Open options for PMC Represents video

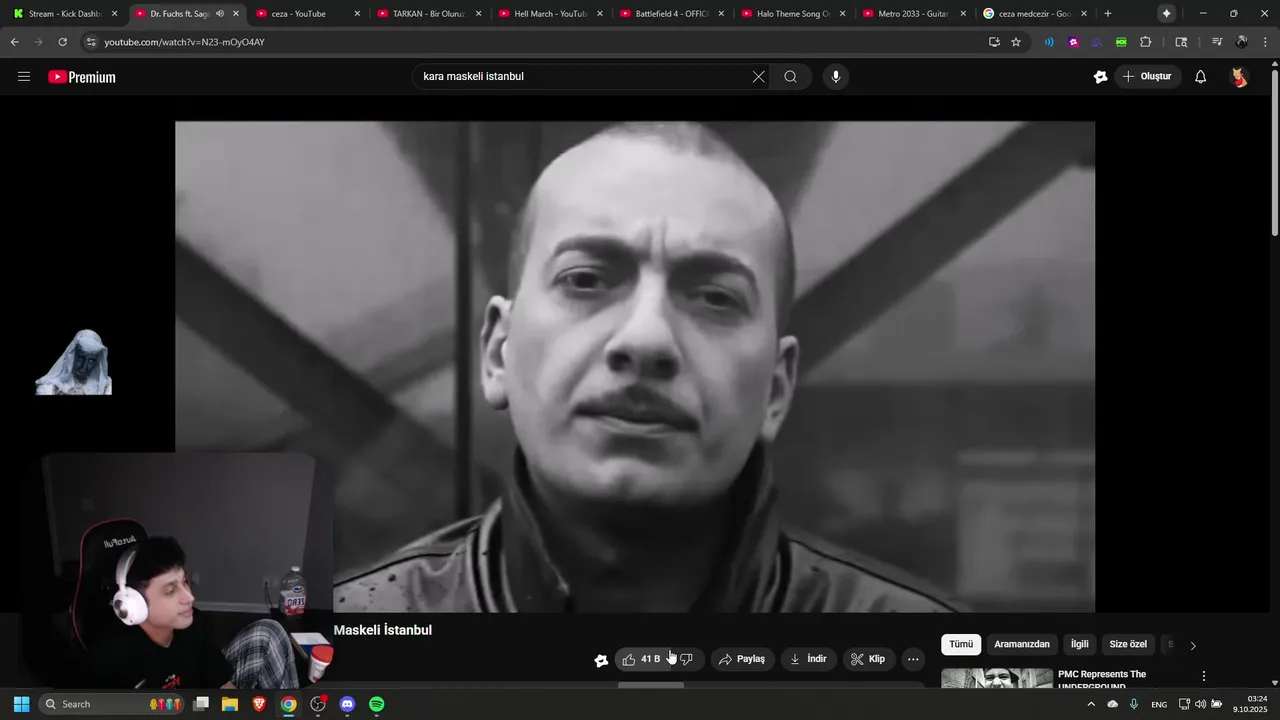point(1204,676)
